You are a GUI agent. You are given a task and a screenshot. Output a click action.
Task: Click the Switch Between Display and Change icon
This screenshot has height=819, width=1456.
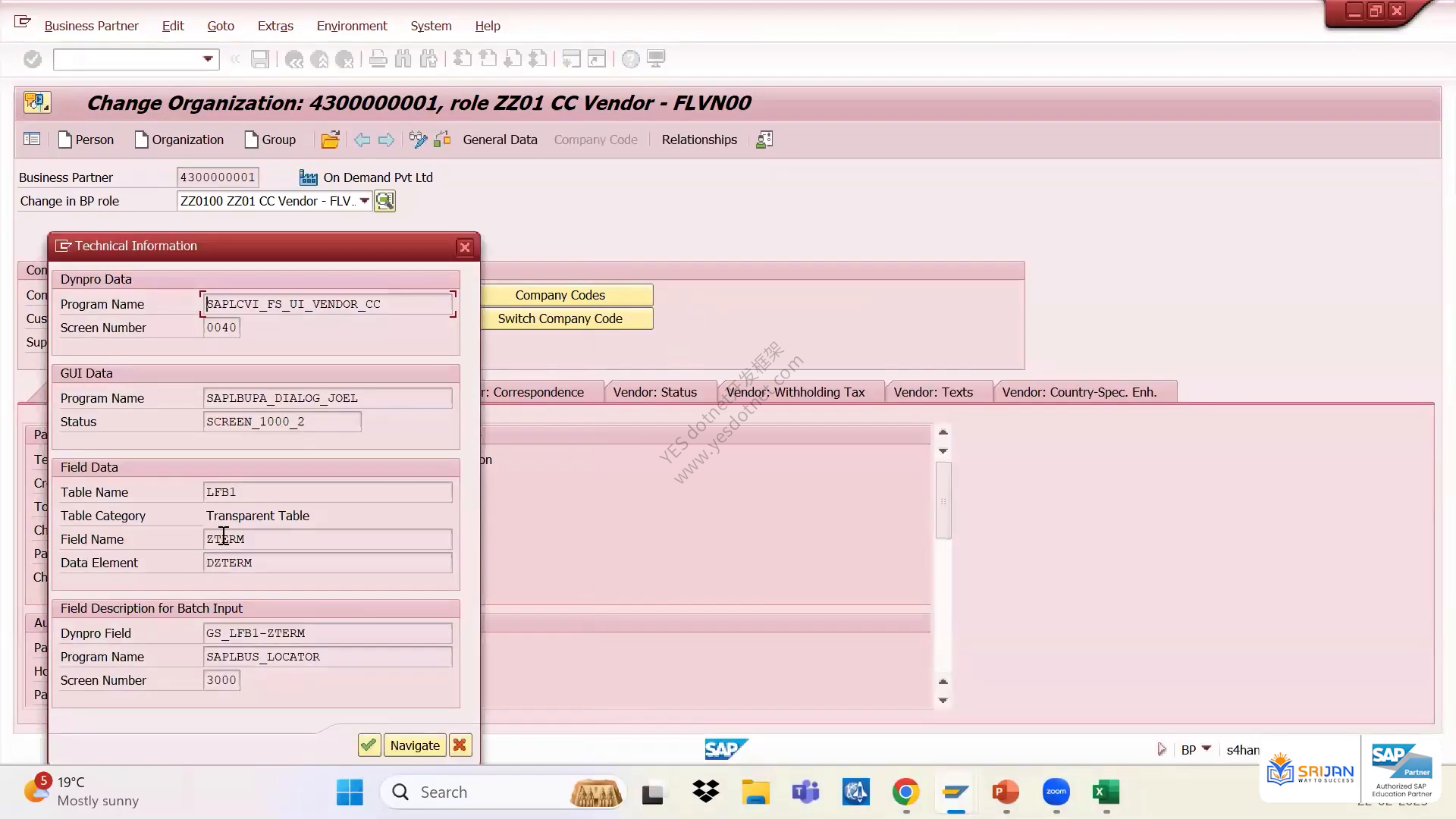tap(418, 140)
